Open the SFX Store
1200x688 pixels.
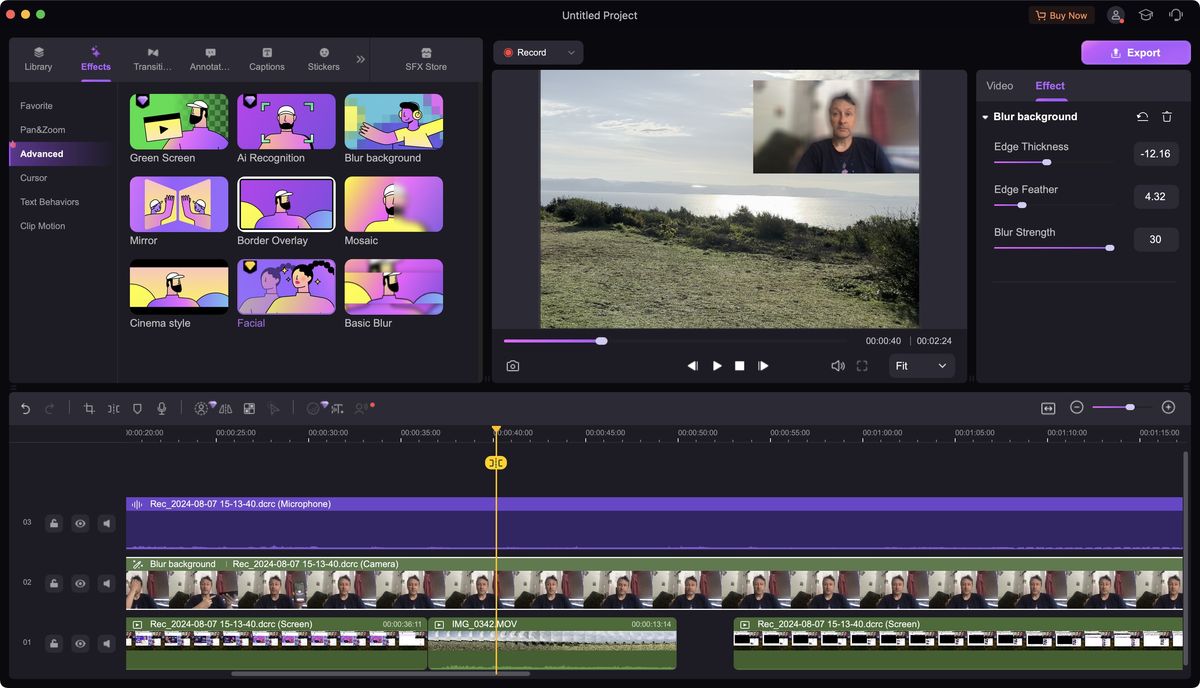(x=426, y=59)
